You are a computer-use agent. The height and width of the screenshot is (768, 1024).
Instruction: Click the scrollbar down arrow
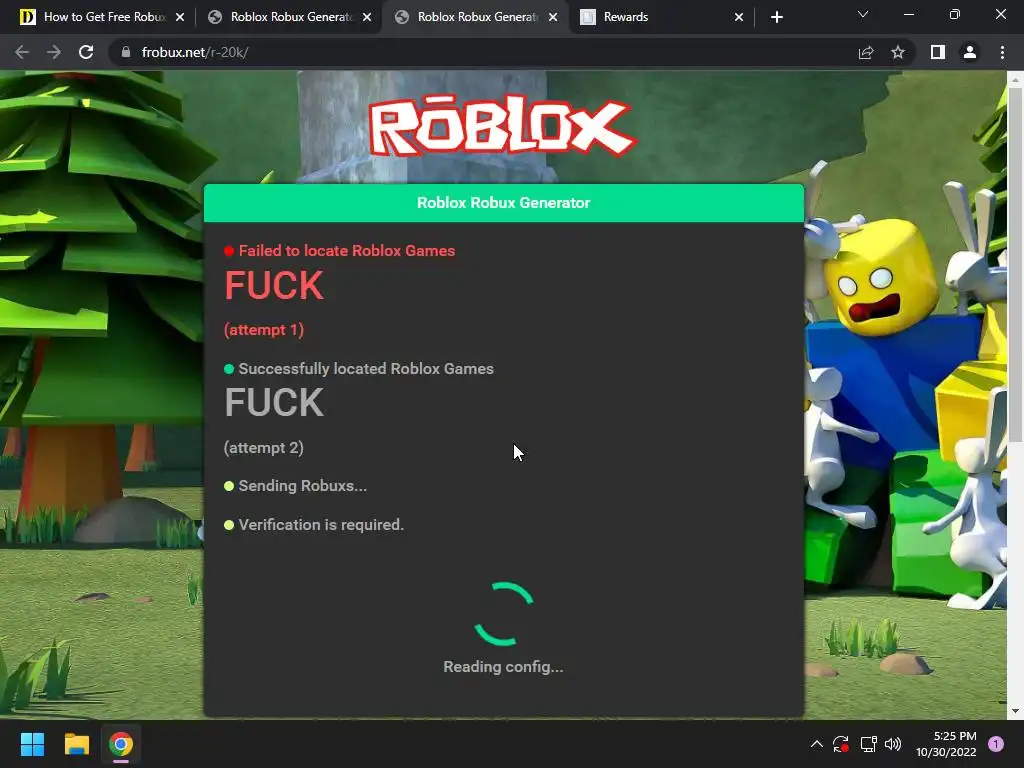[1016, 711]
